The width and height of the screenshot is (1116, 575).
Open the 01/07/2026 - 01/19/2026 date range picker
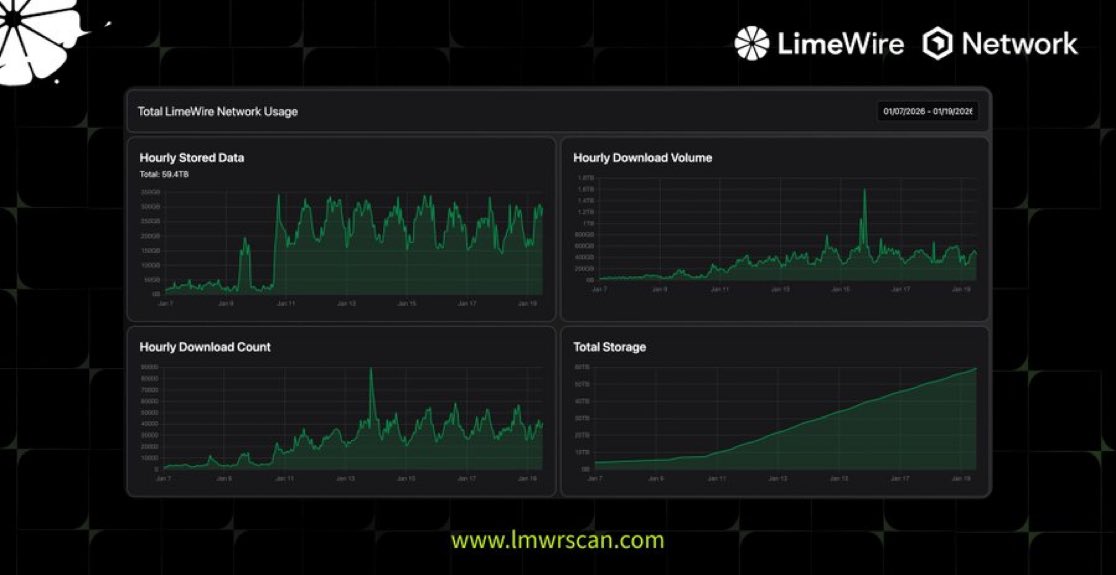pos(927,112)
